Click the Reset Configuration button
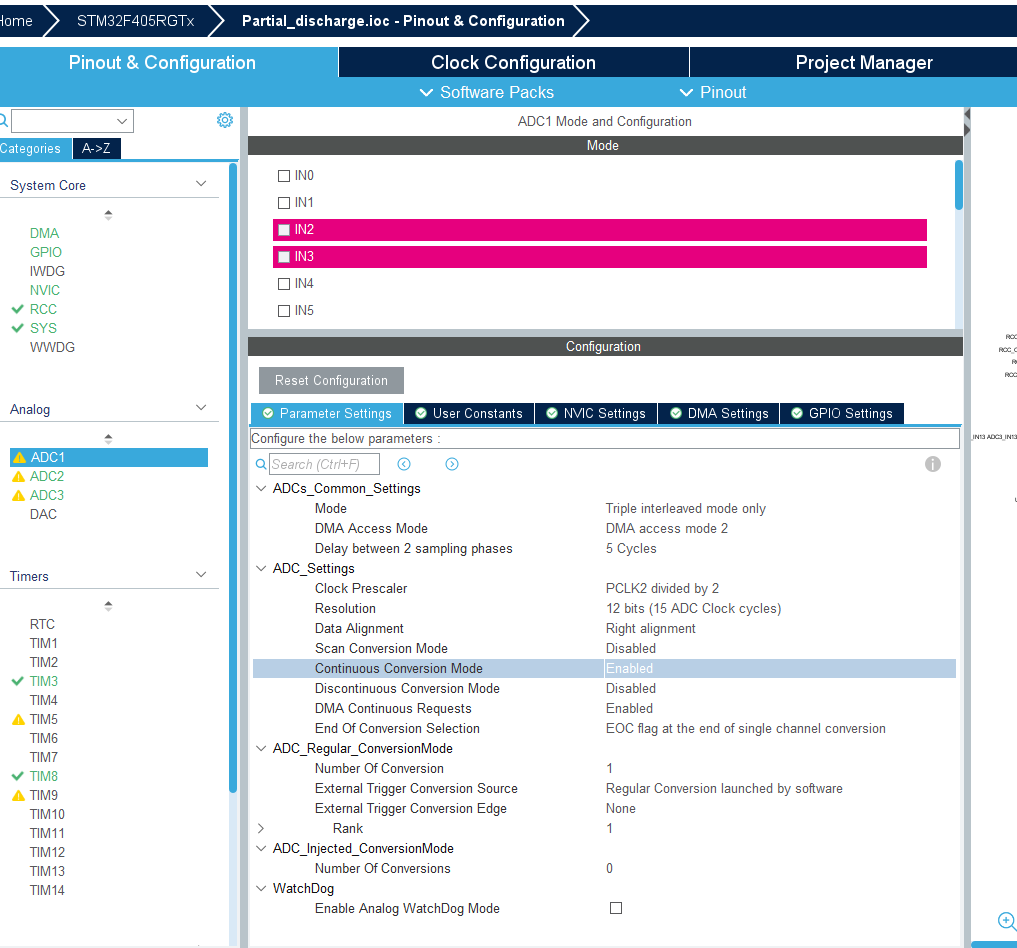 [x=331, y=381]
